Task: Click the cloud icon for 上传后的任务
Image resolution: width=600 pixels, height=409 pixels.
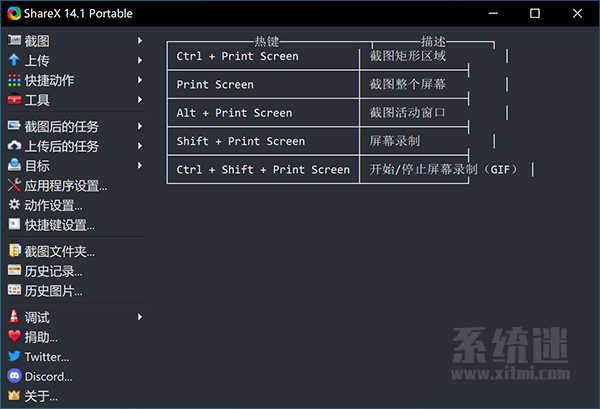Action: [14, 146]
